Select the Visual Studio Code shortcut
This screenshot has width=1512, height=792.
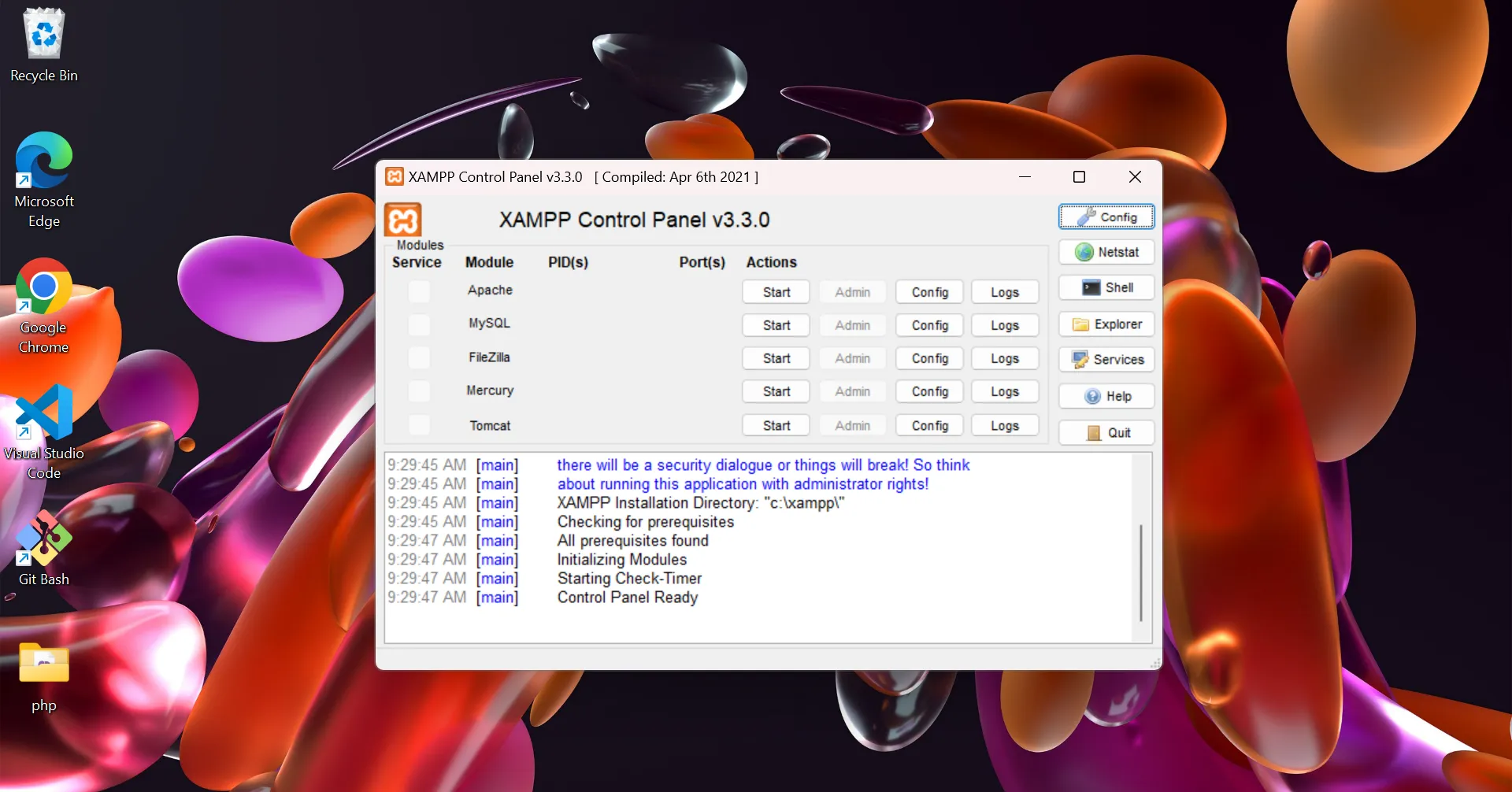pos(44,432)
